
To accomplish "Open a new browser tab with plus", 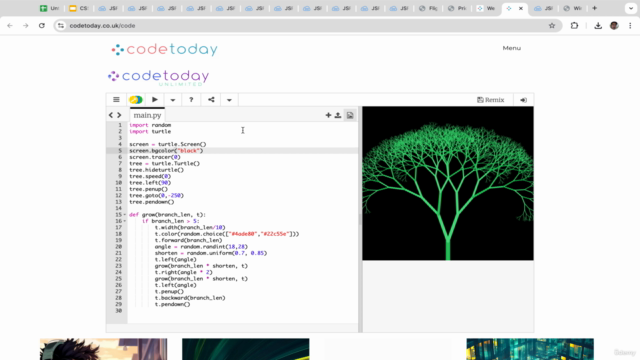I will (594, 8).
